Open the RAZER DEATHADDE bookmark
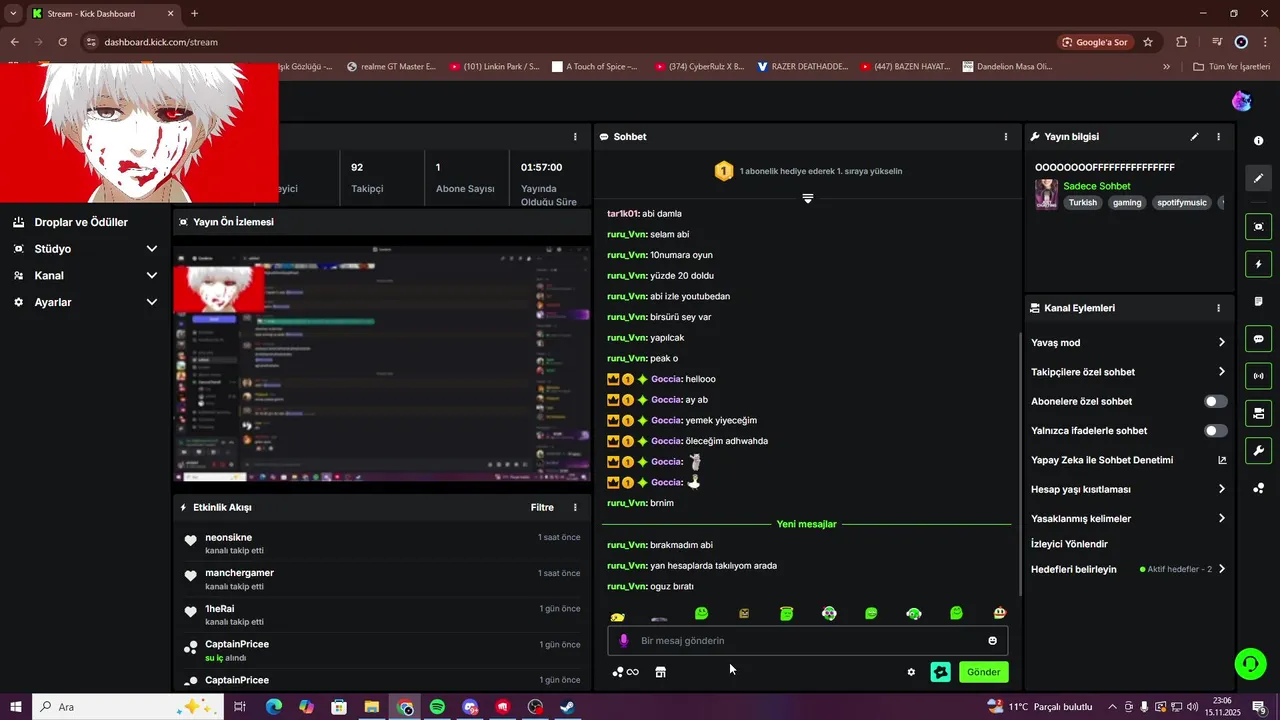 (x=802, y=67)
